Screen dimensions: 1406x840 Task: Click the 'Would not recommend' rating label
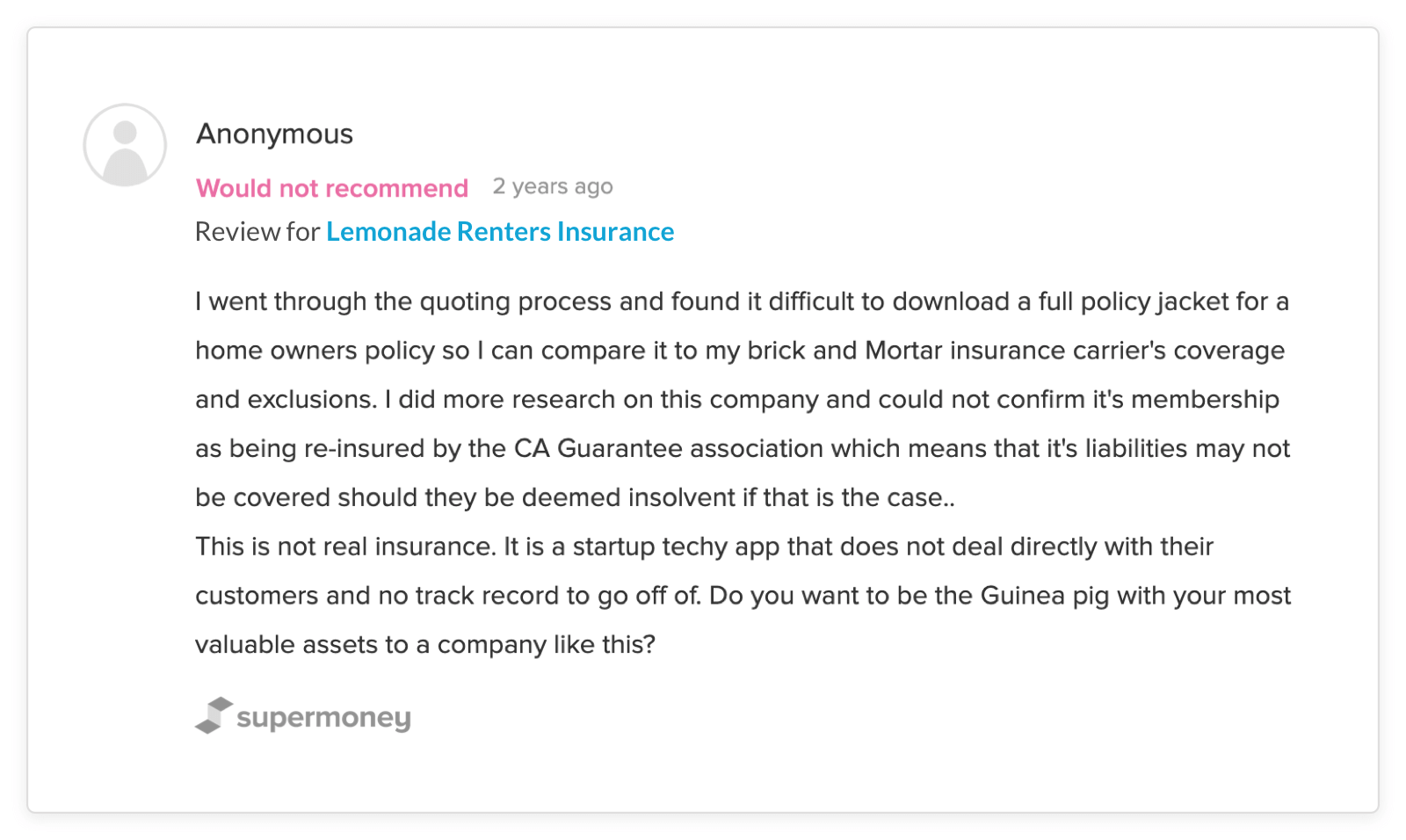331,188
